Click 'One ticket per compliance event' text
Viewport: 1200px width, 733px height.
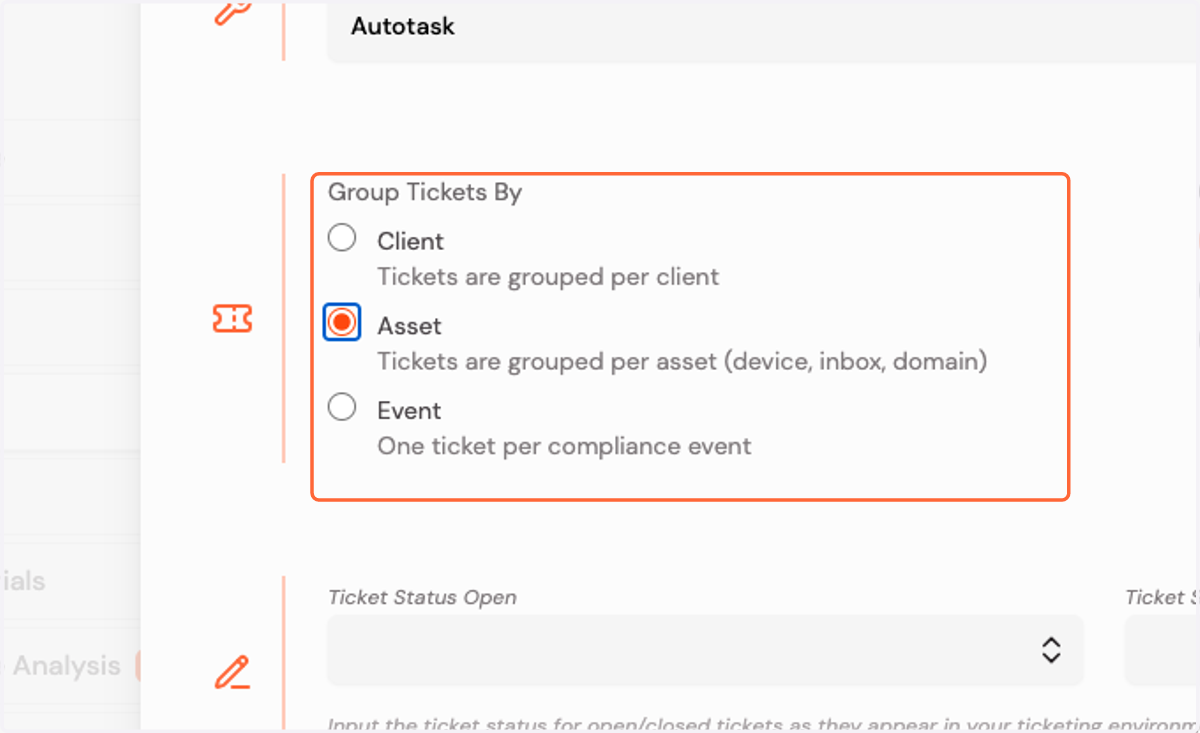point(564,446)
